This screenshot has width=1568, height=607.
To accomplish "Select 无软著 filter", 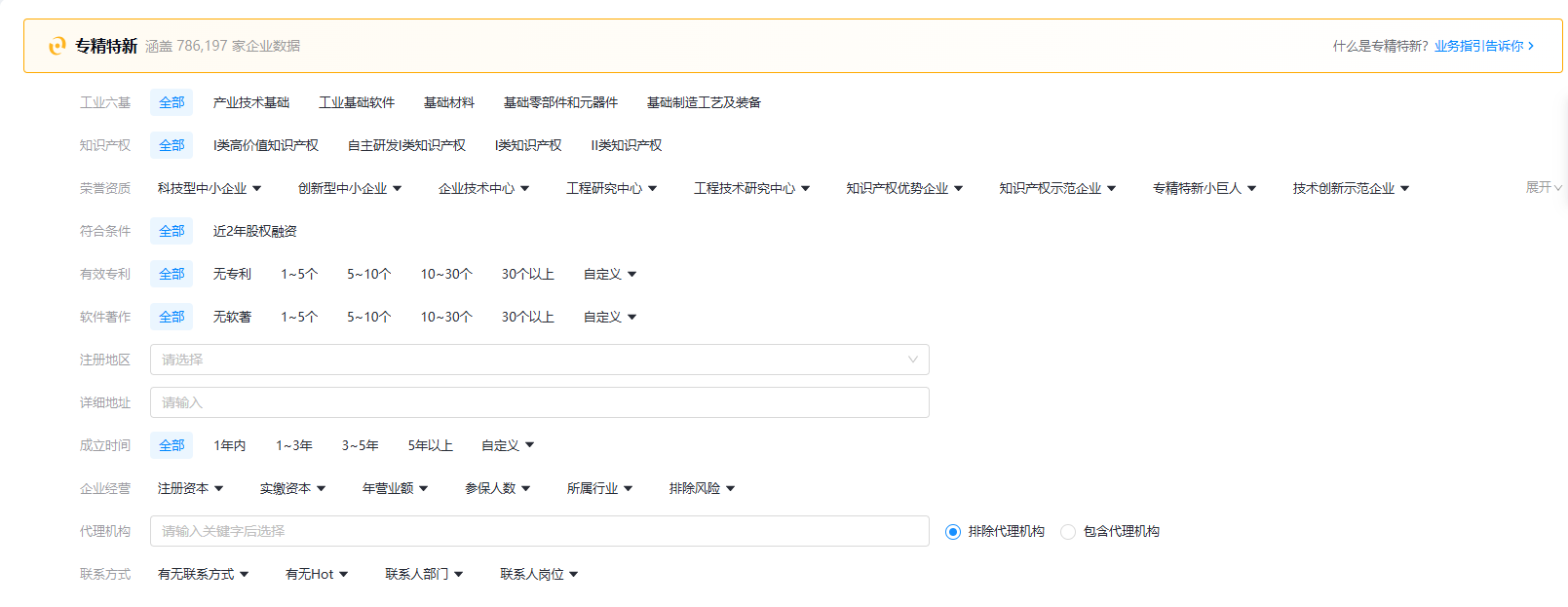I will [232, 317].
